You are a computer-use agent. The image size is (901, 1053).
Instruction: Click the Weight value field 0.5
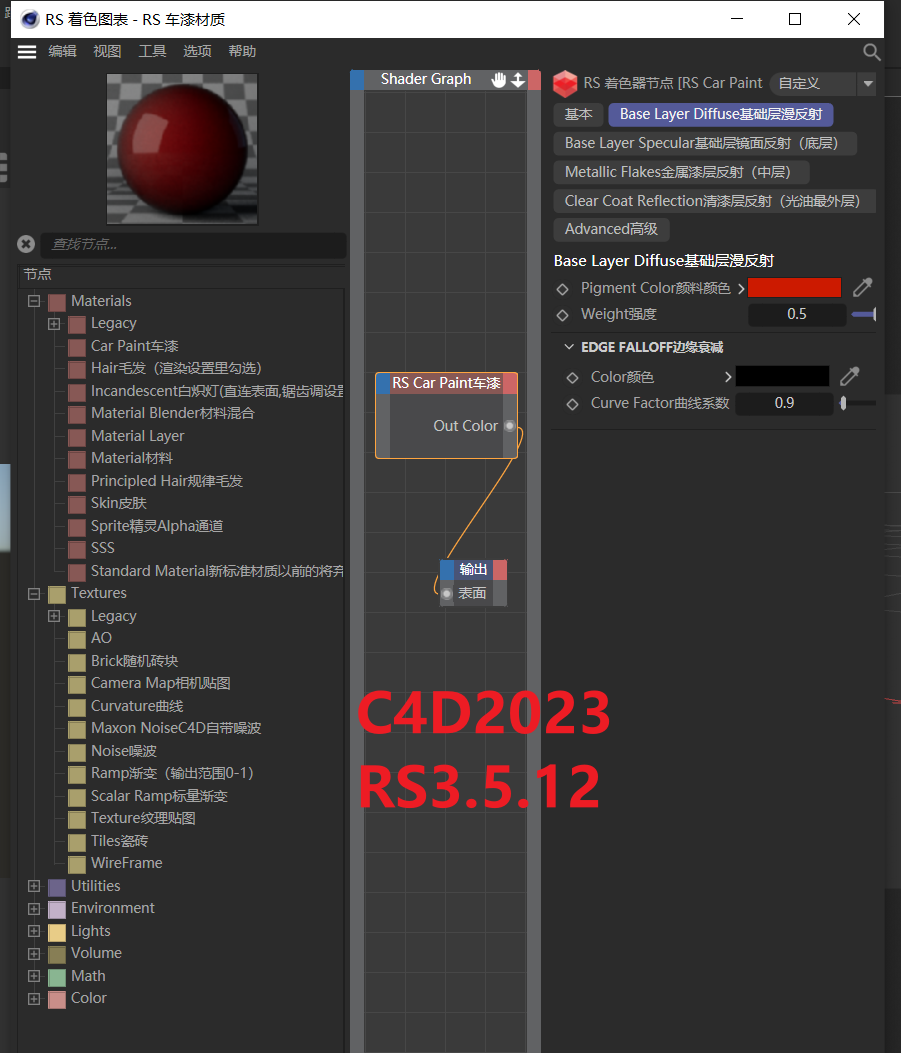[797, 314]
